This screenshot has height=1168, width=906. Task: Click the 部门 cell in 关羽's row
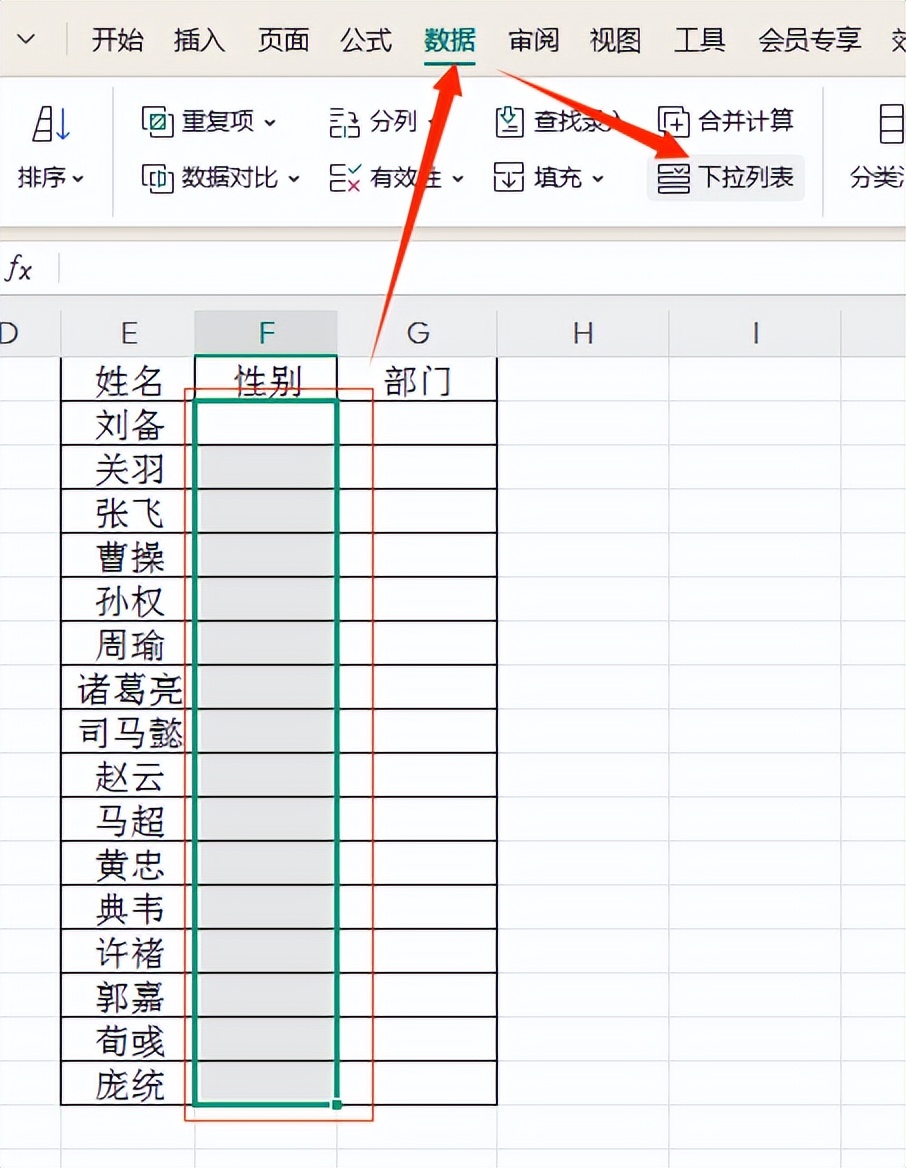click(417, 468)
